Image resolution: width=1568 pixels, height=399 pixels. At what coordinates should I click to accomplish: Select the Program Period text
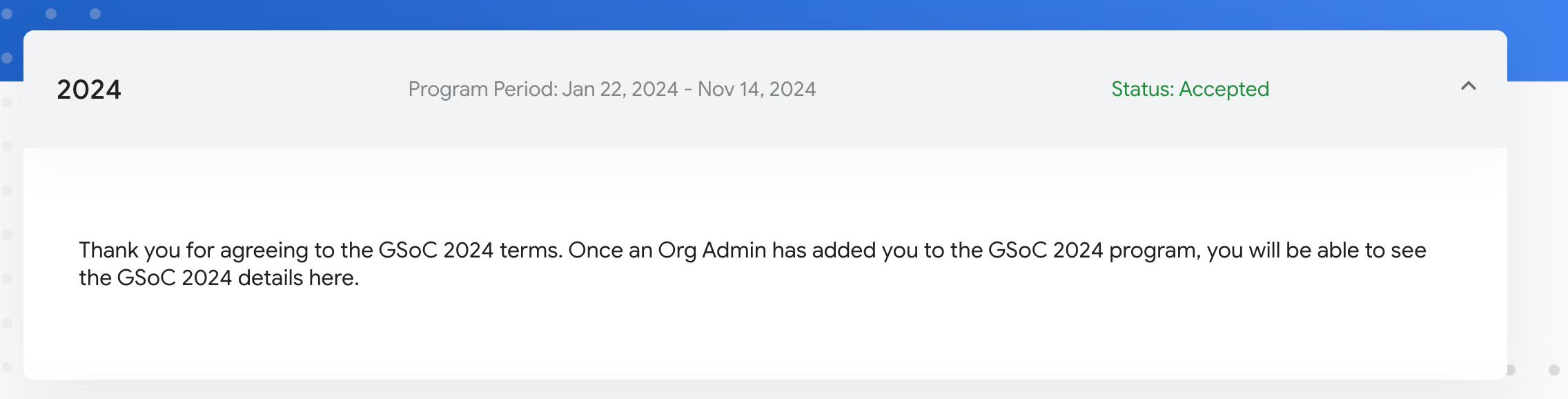coord(611,89)
